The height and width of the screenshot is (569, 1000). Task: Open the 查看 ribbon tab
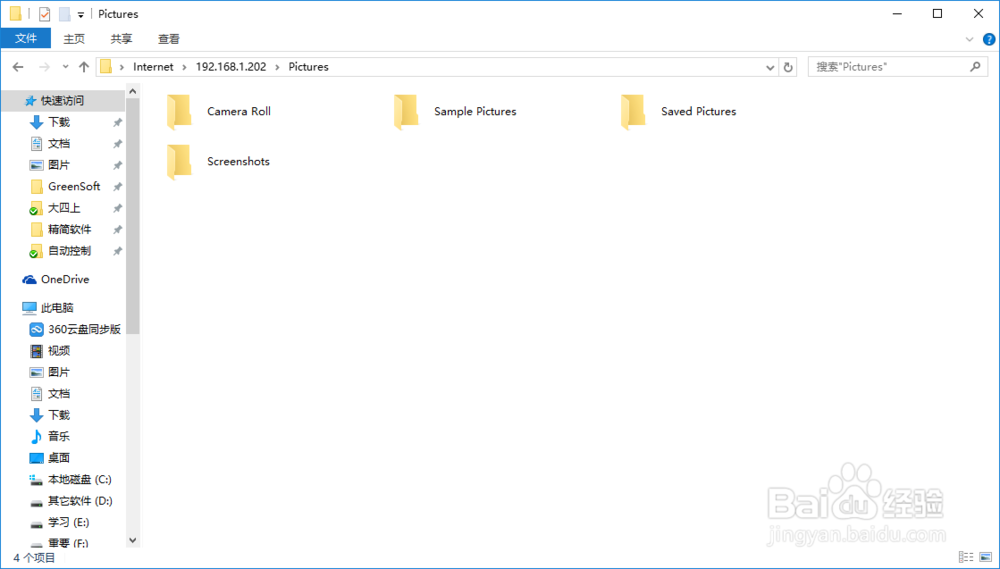tap(168, 39)
